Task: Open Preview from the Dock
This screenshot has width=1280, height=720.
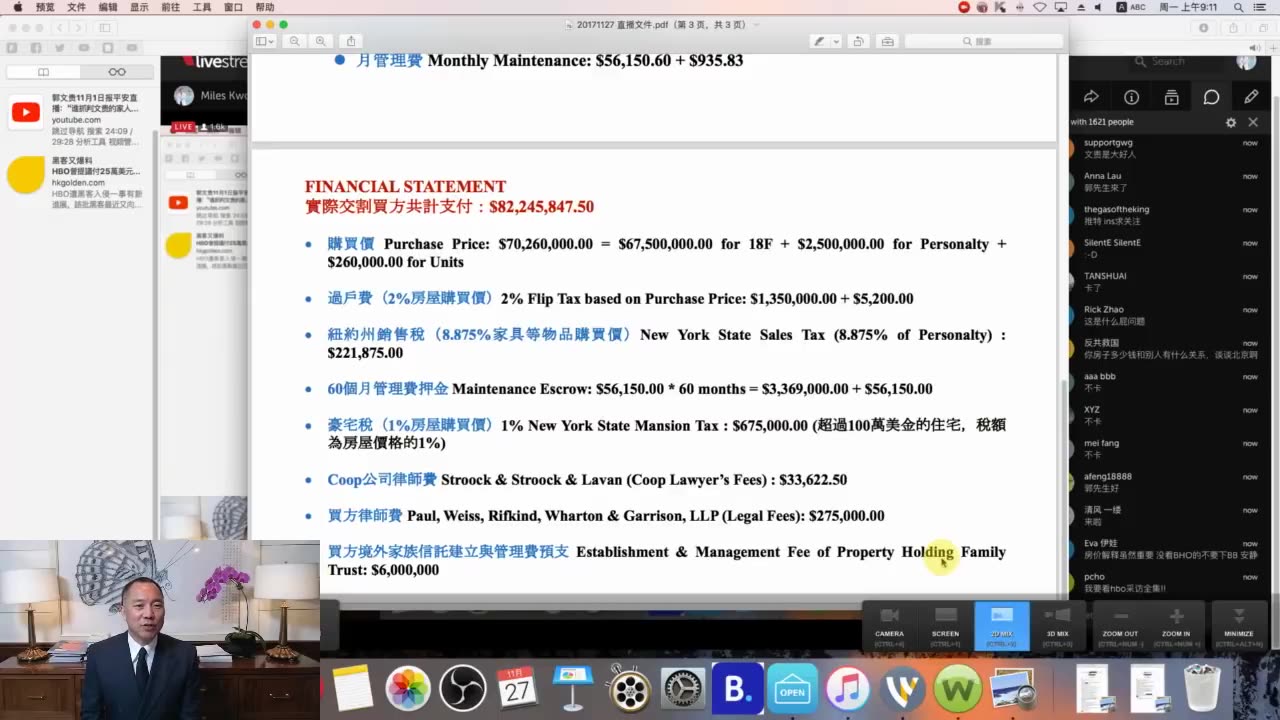Action: click(x=1013, y=688)
